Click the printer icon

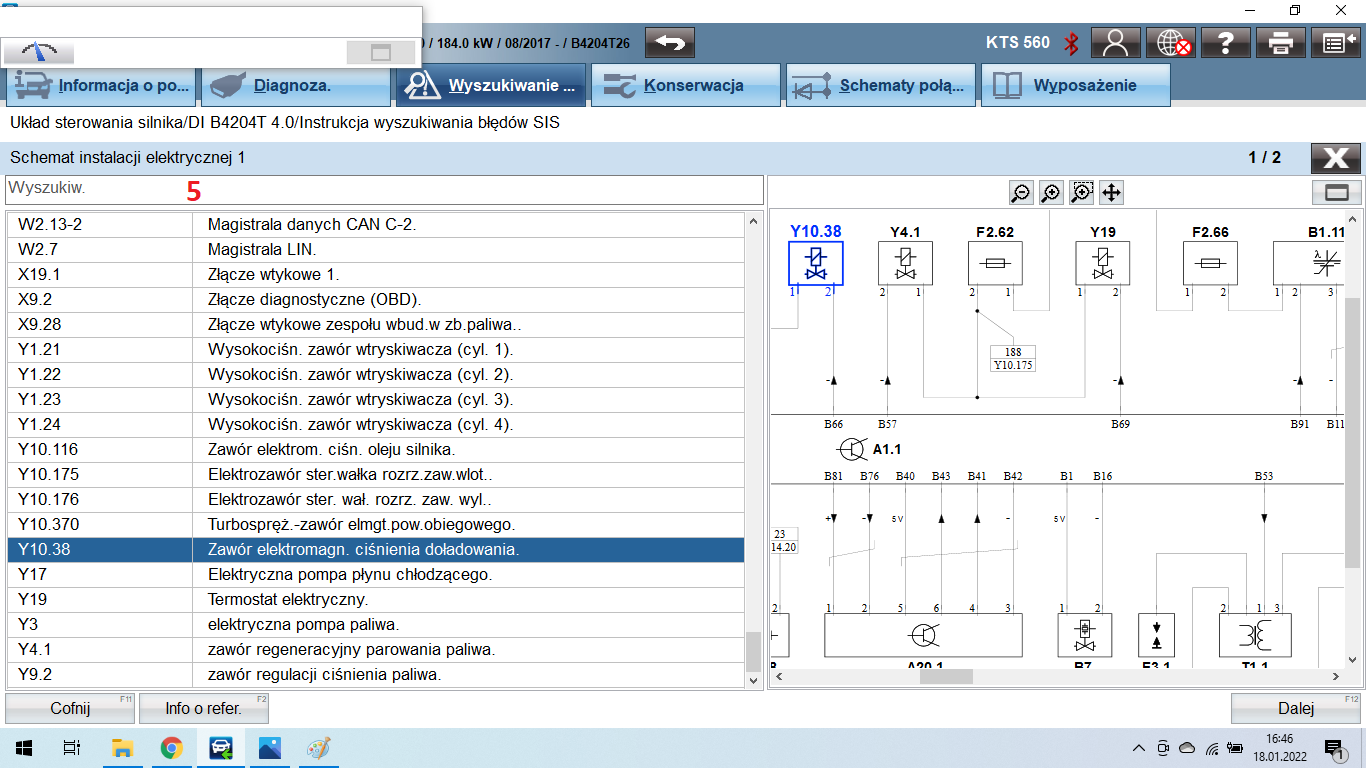point(1281,43)
